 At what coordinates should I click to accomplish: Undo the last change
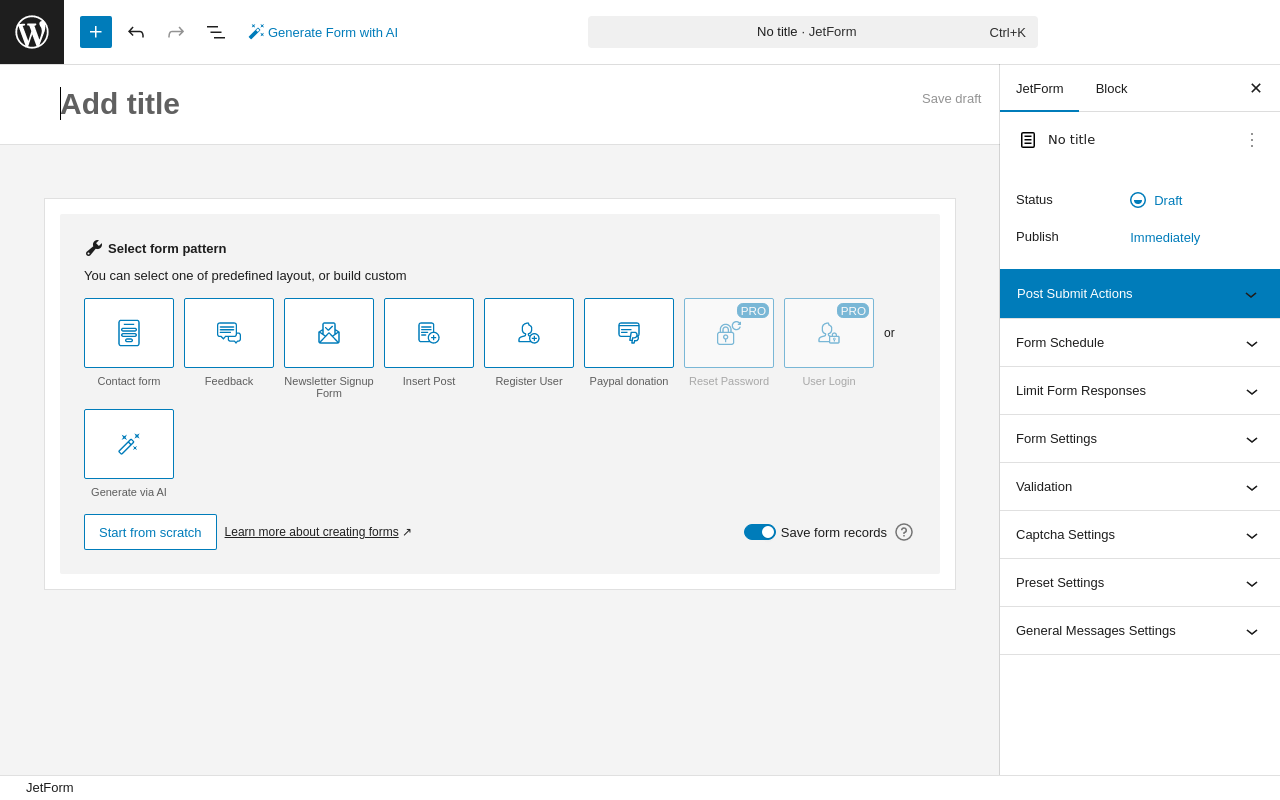[136, 32]
